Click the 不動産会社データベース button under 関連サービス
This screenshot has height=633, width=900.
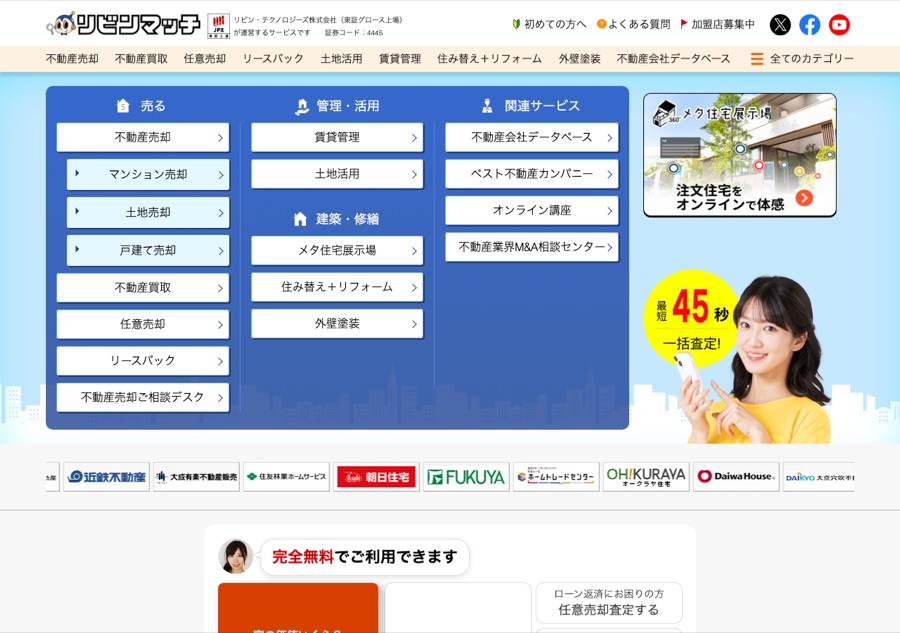tap(532, 137)
